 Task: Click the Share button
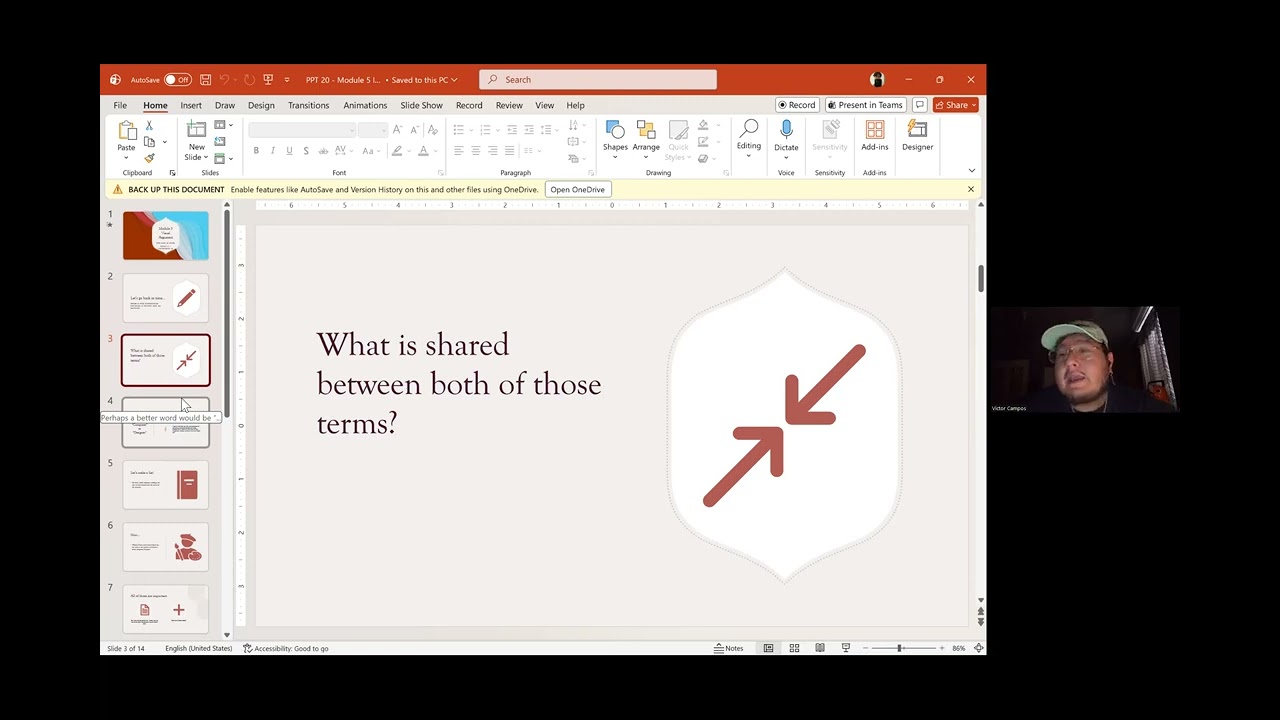pyautogui.click(x=956, y=105)
